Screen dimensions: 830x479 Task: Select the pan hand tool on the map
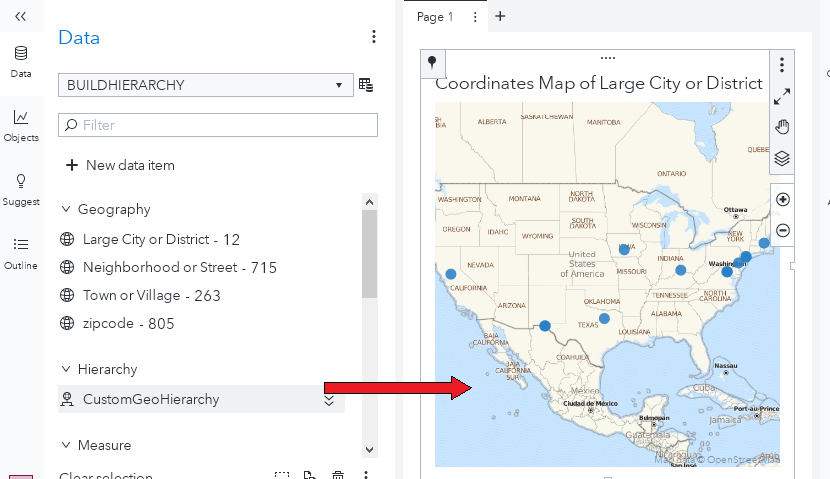[x=783, y=127]
